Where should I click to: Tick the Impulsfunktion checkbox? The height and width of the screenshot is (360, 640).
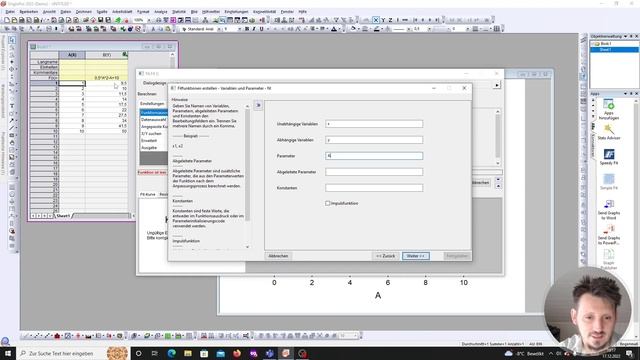point(327,203)
